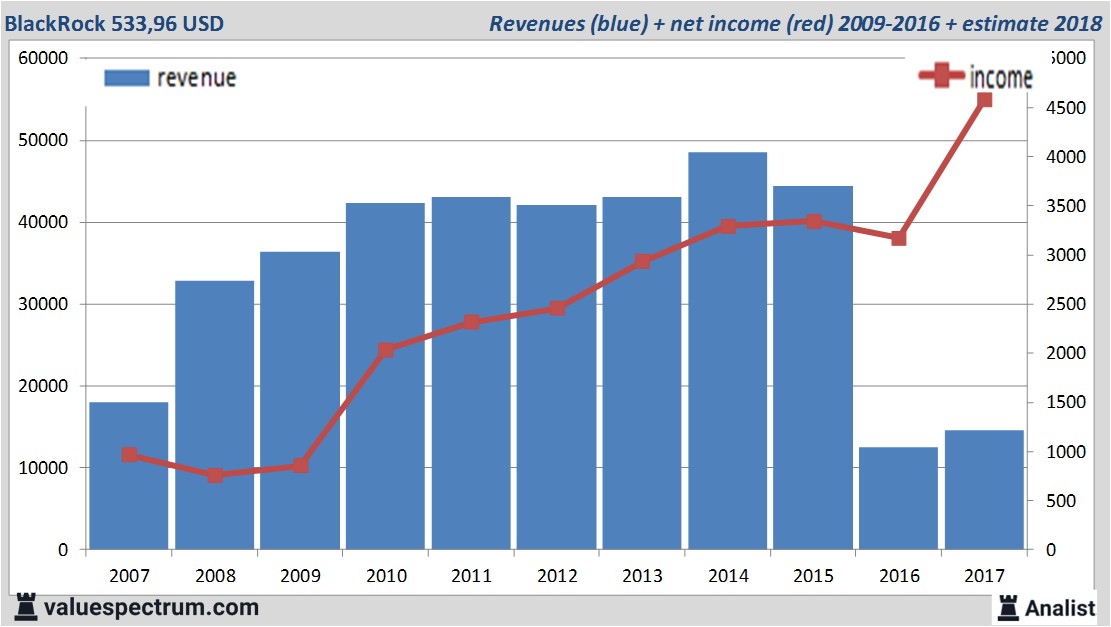Select the 2013 revenue bar

pos(642,373)
